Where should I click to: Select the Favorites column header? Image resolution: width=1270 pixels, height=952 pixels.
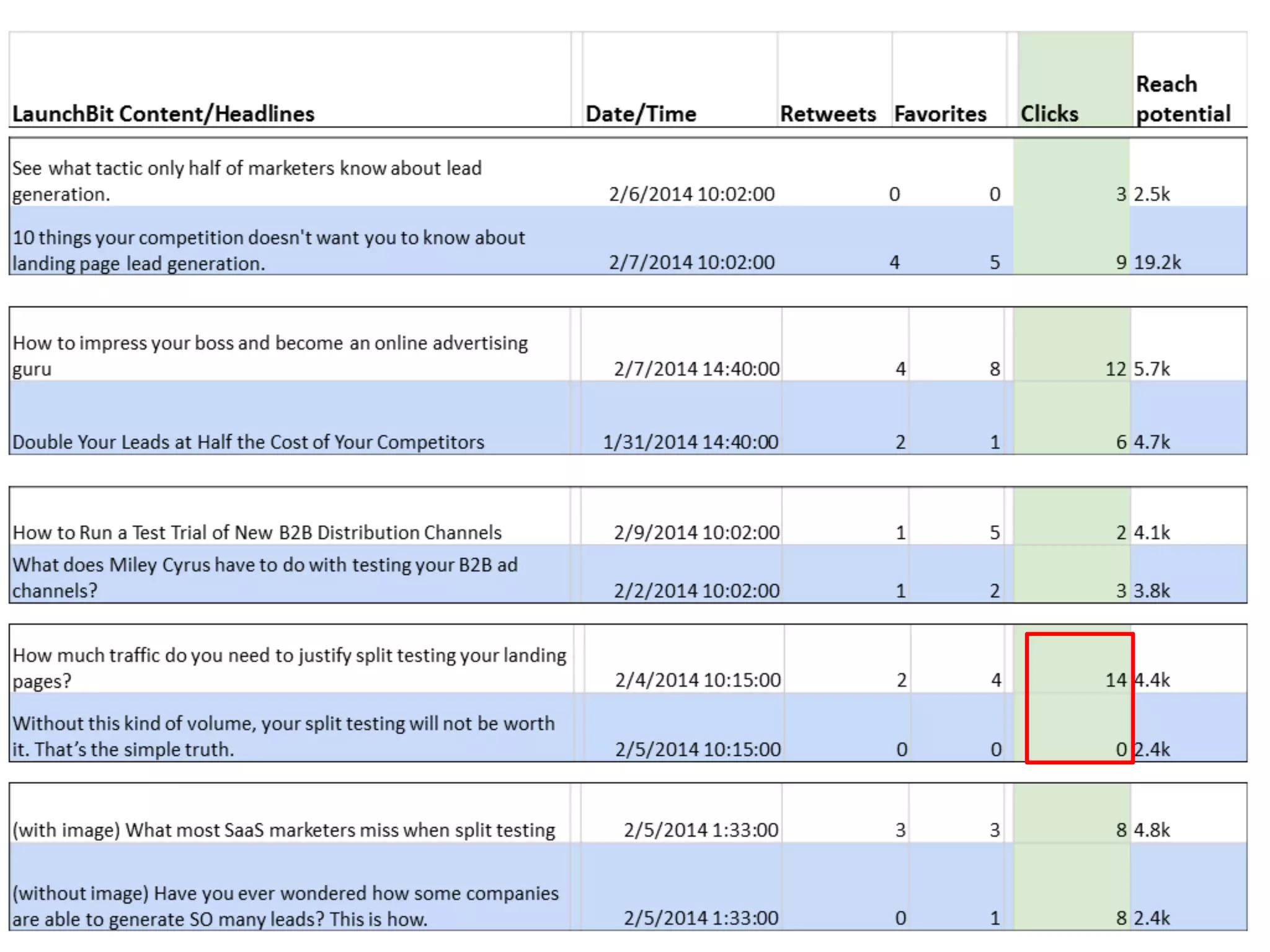940,114
